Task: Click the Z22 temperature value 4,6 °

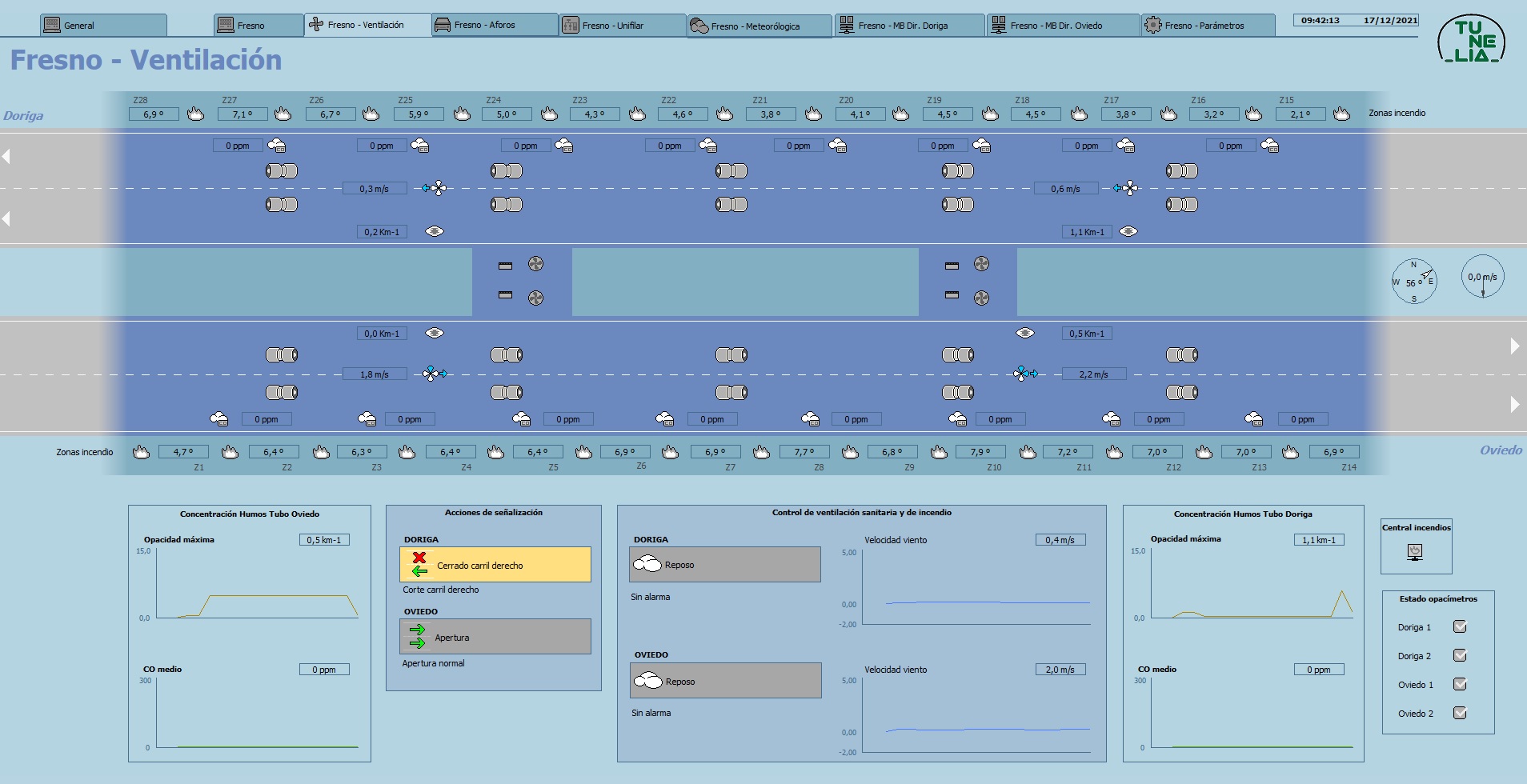Action: coord(683,114)
